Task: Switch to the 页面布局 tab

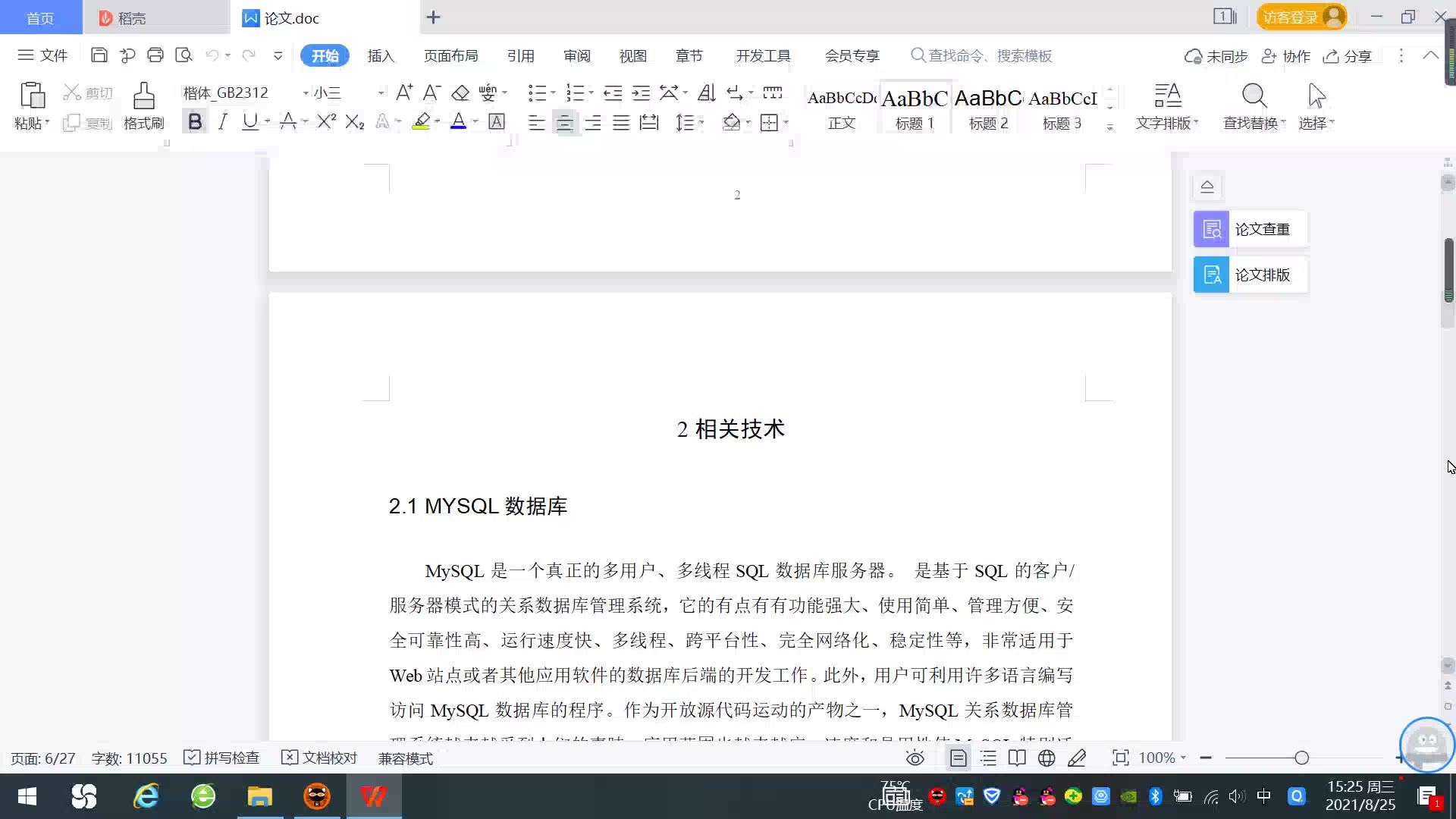Action: [450, 56]
